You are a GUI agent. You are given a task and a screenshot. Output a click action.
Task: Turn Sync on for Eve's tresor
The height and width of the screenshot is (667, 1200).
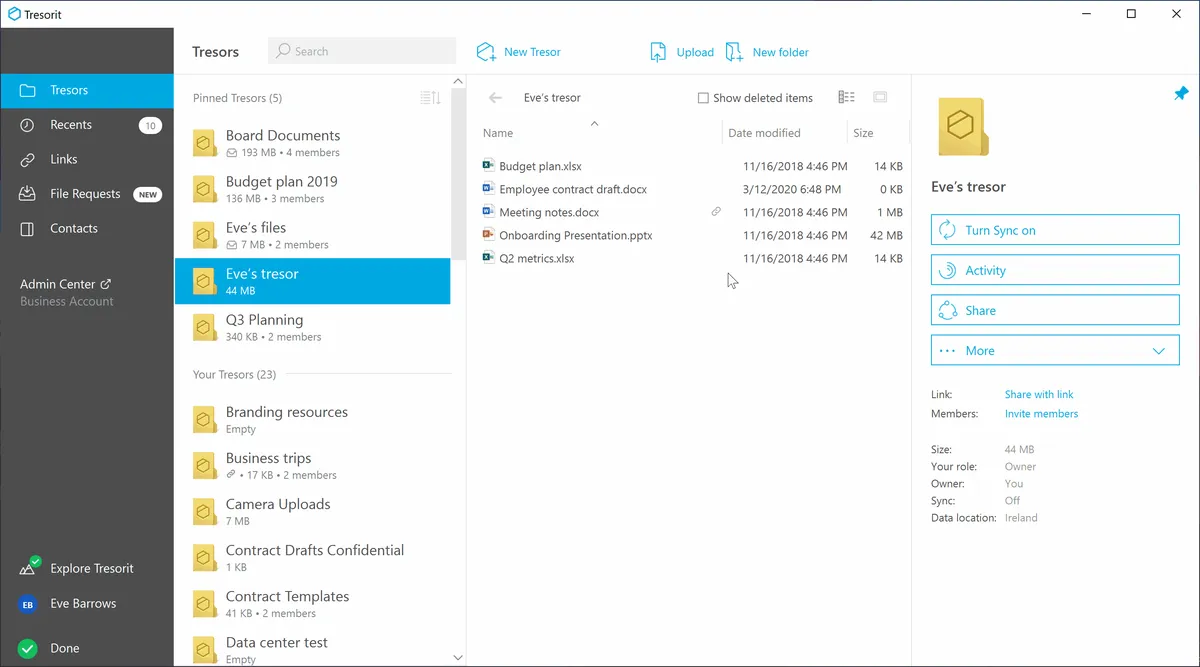coord(1055,230)
